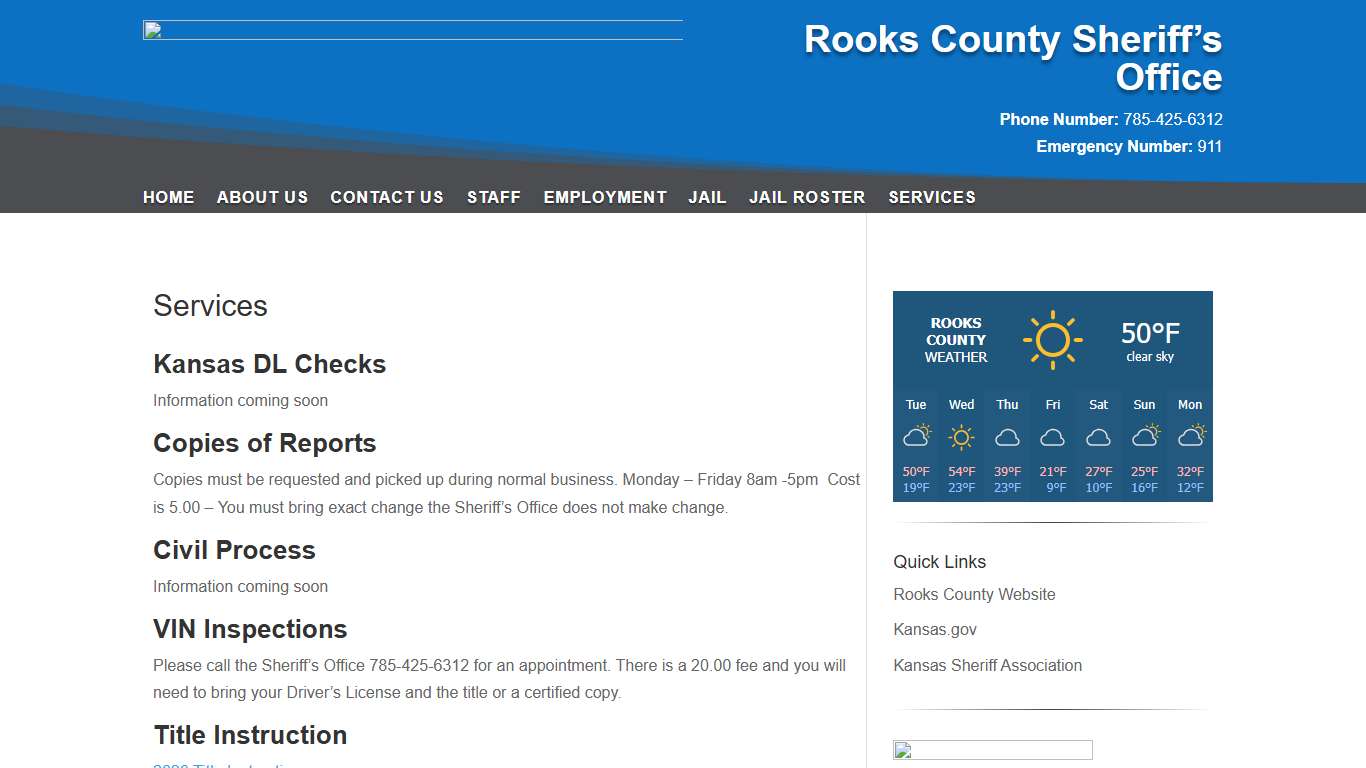This screenshot has width=1366, height=768.
Task: Open the JAIL ROSTER page
Action: [x=806, y=197]
